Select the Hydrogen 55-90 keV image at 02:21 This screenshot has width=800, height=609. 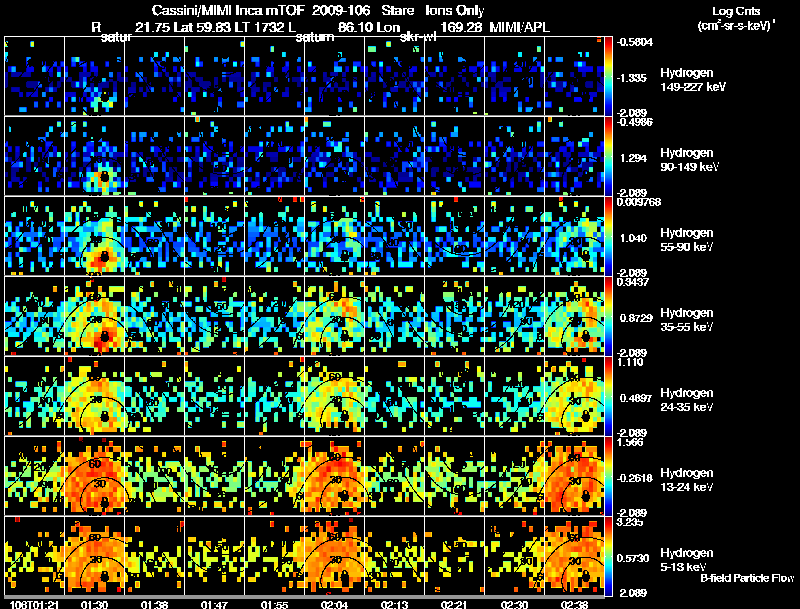[x=455, y=236]
